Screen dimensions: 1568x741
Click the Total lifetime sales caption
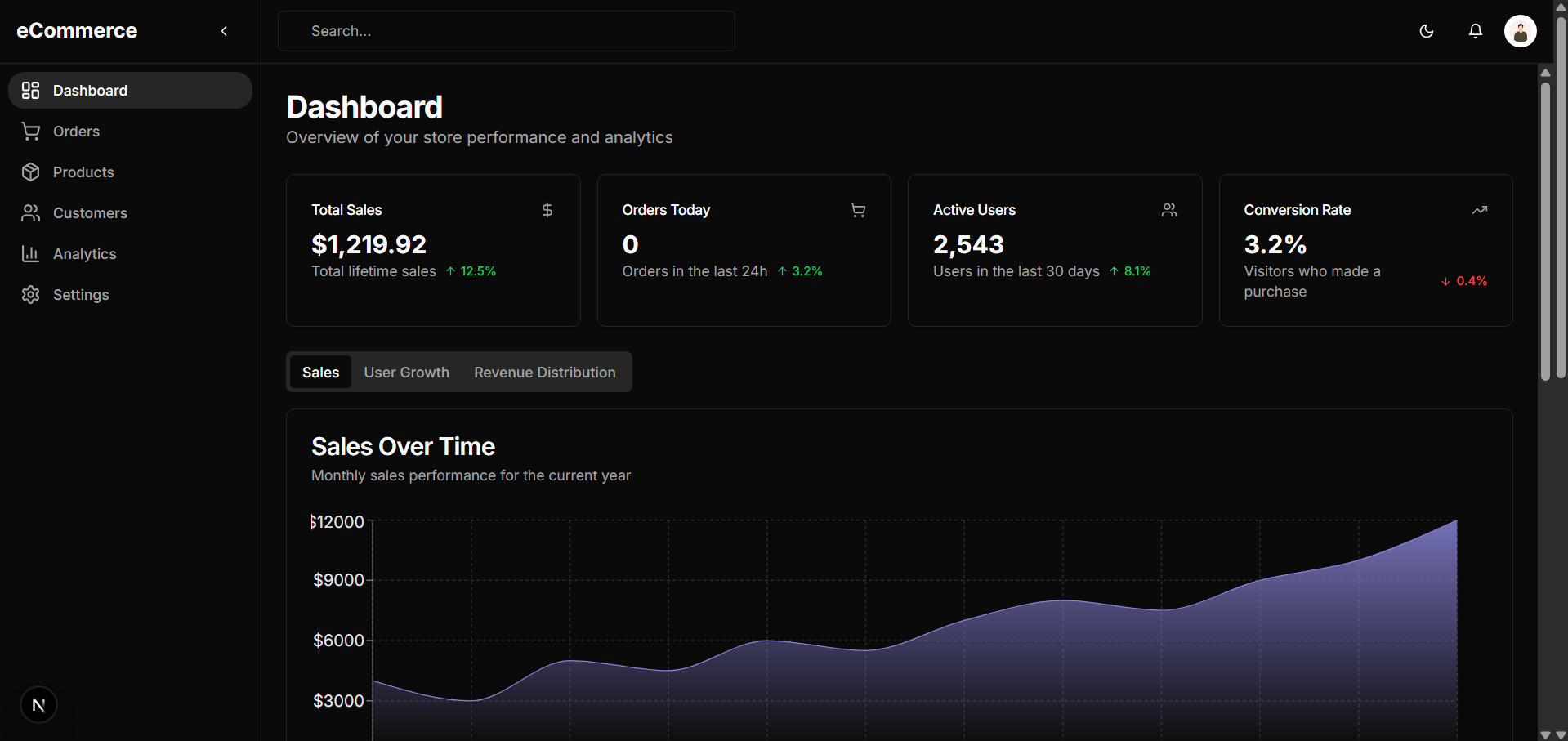[x=373, y=271]
